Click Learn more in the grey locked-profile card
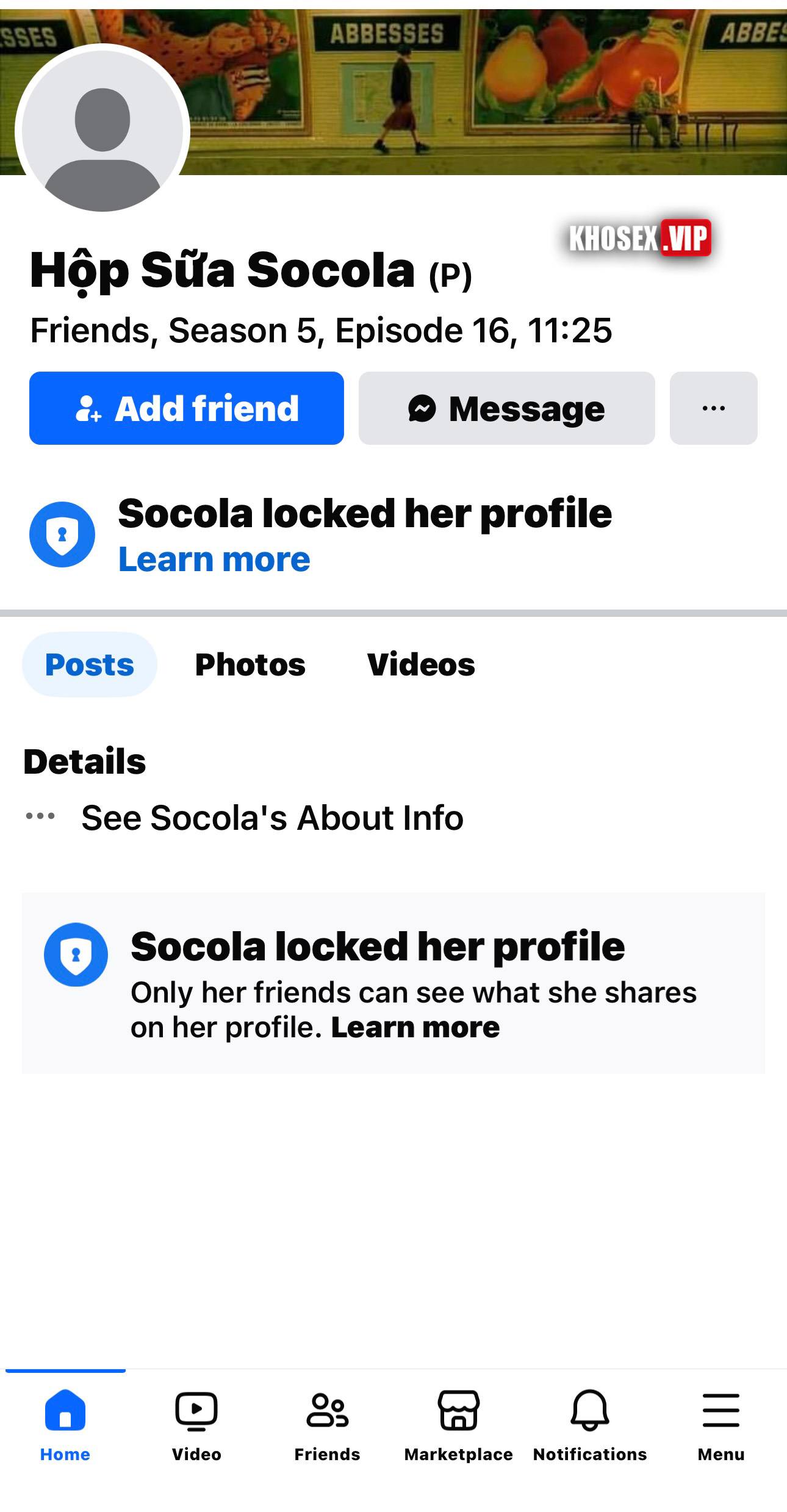 (415, 1028)
